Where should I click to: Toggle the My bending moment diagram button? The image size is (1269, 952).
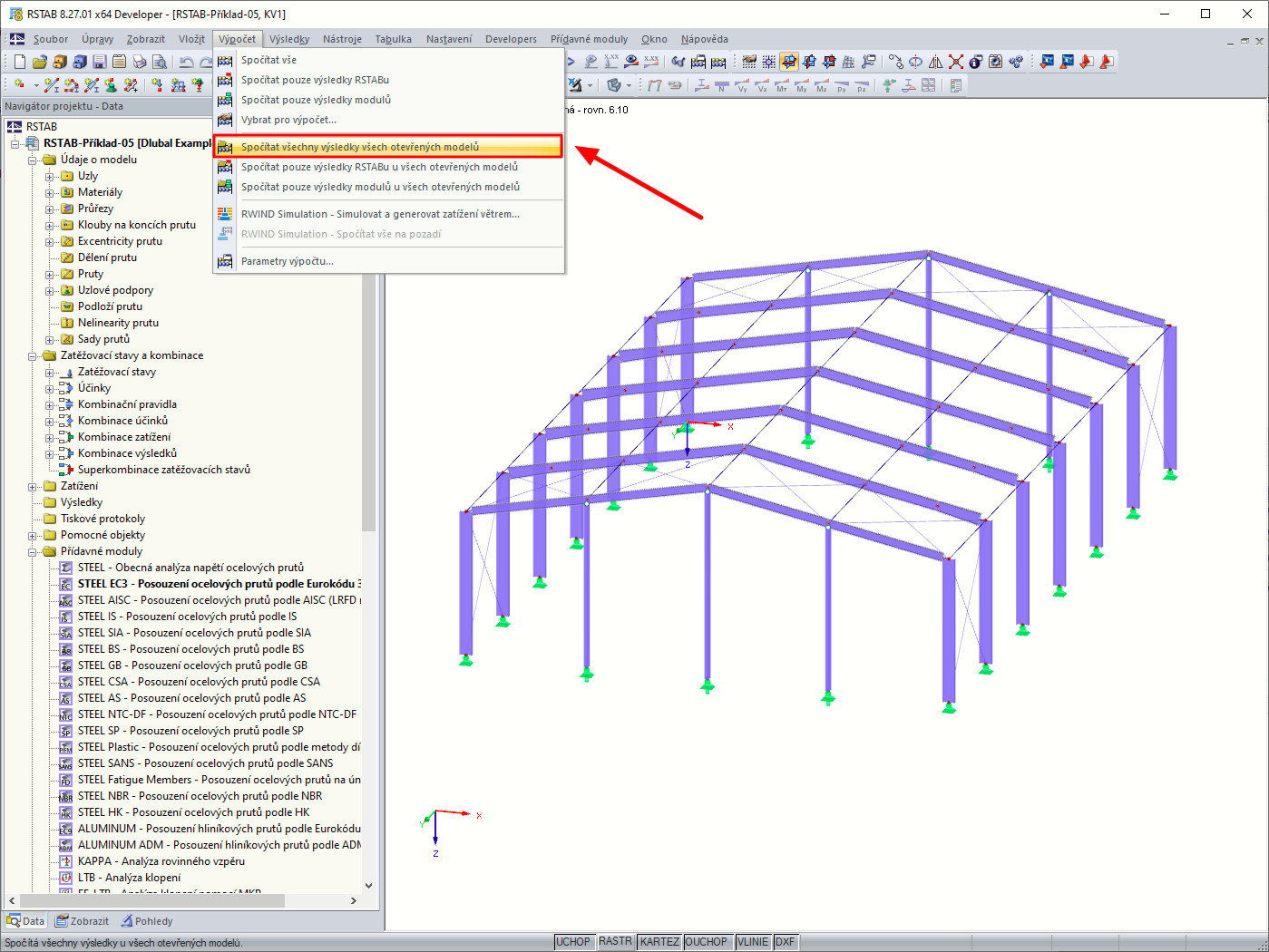pyautogui.click(x=802, y=85)
